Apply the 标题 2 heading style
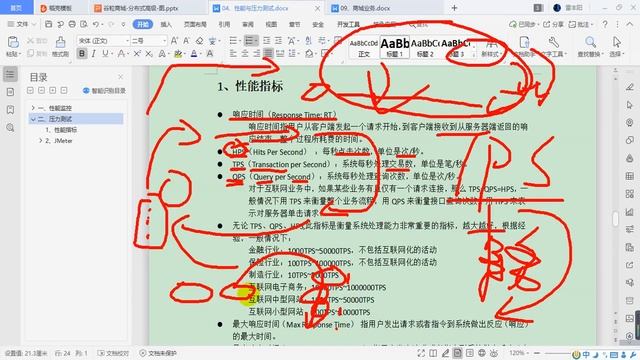640x360 pixels. [x=424, y=47]
